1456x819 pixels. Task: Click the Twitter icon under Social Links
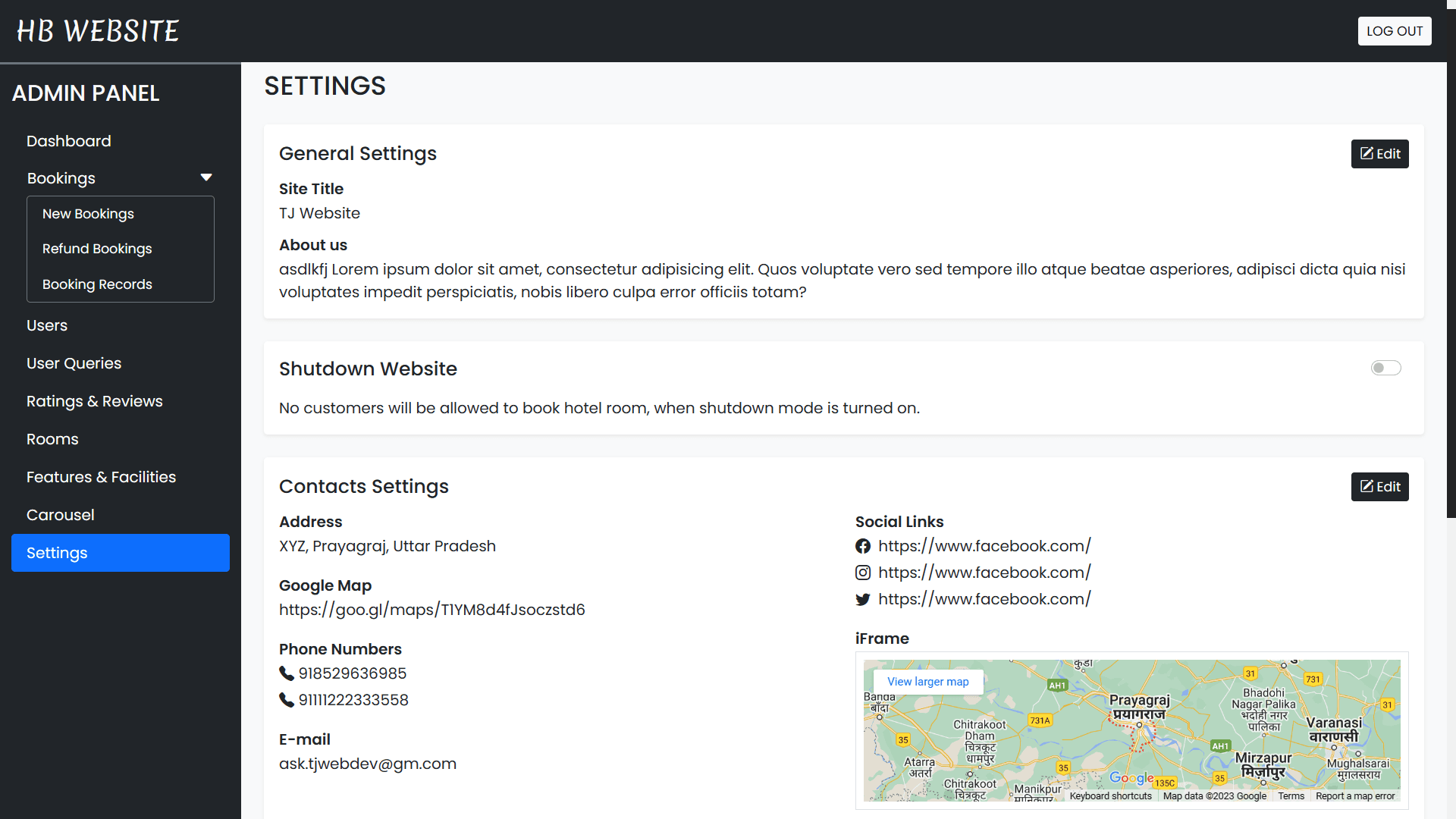click(x=863, y=599)
